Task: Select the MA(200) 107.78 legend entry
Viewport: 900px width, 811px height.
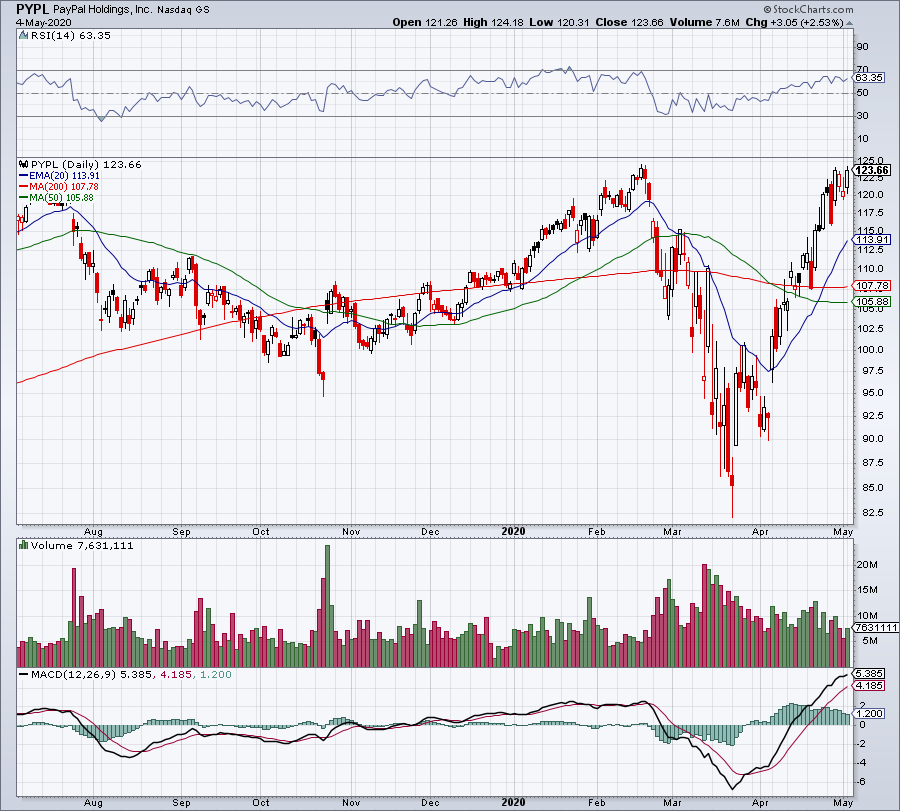Action: (64, 187)
